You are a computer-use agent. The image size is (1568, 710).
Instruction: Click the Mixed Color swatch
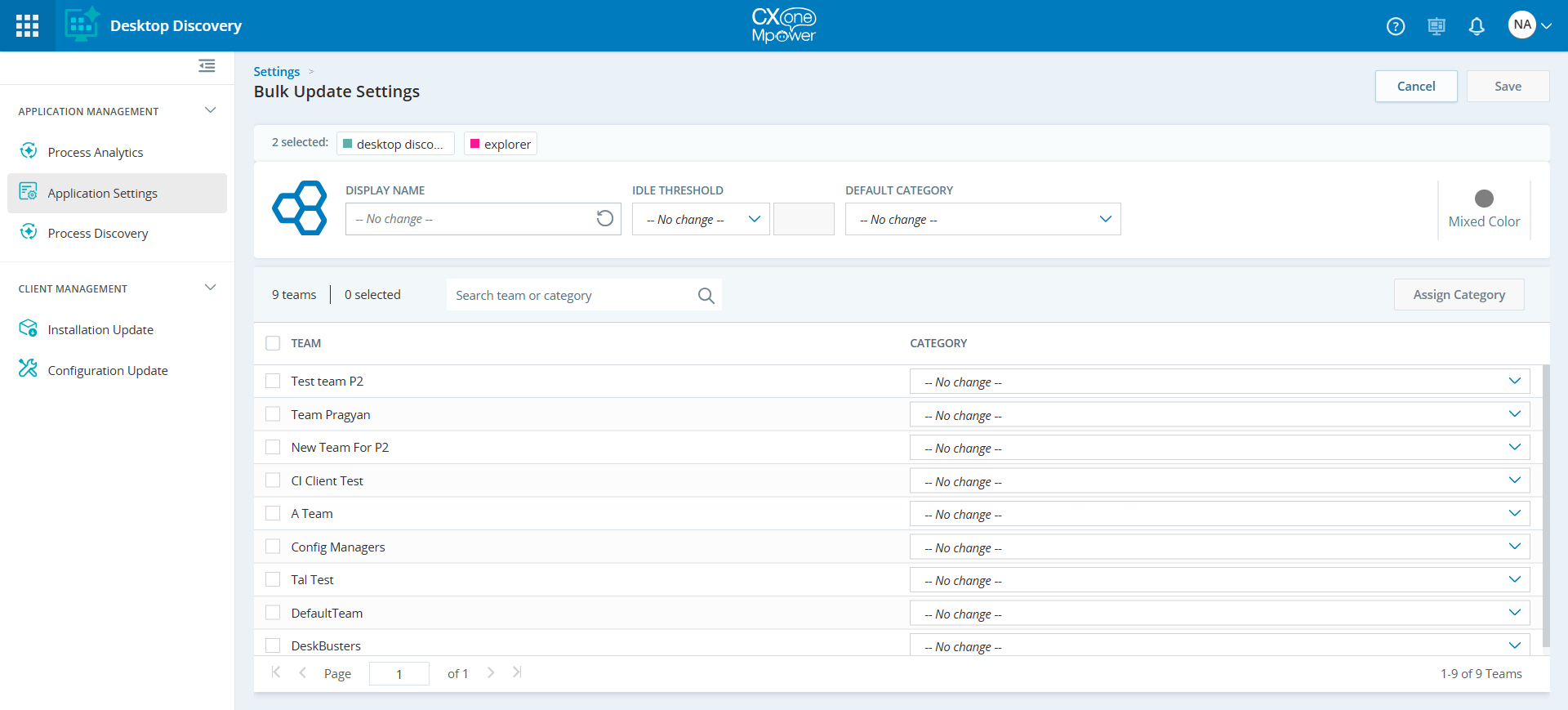[1484, 199]
